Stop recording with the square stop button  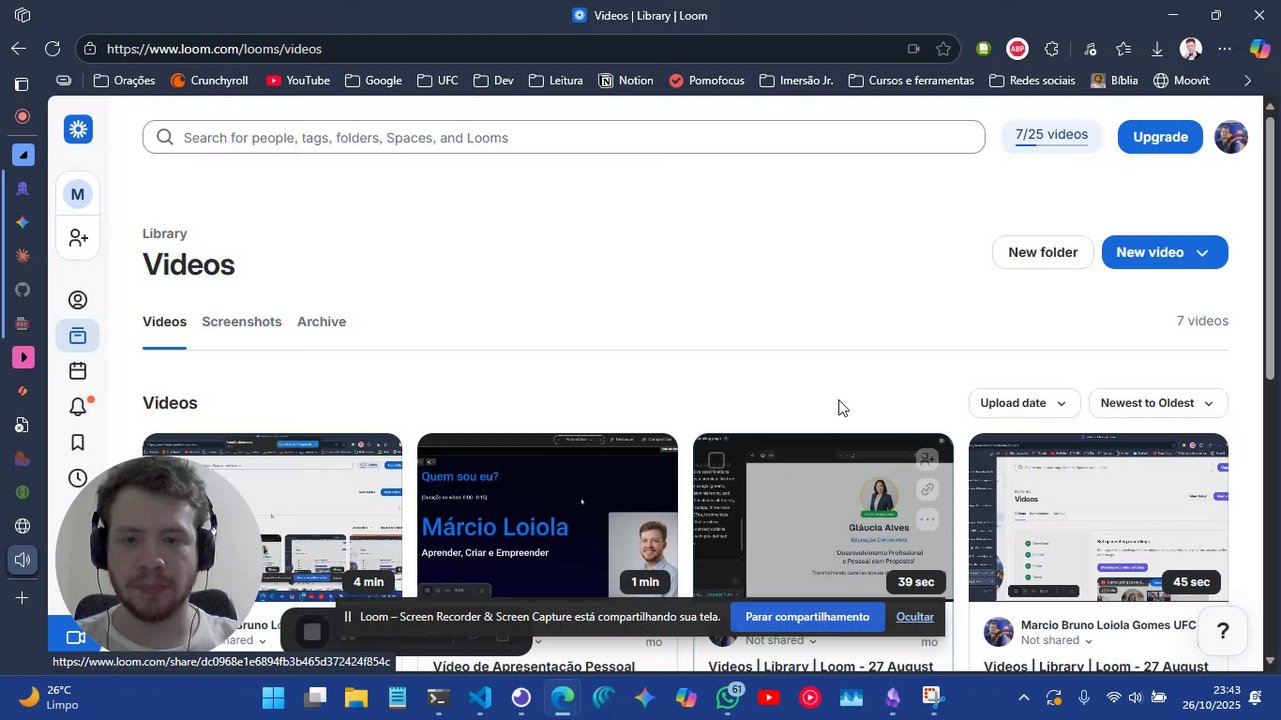[312, 632]
